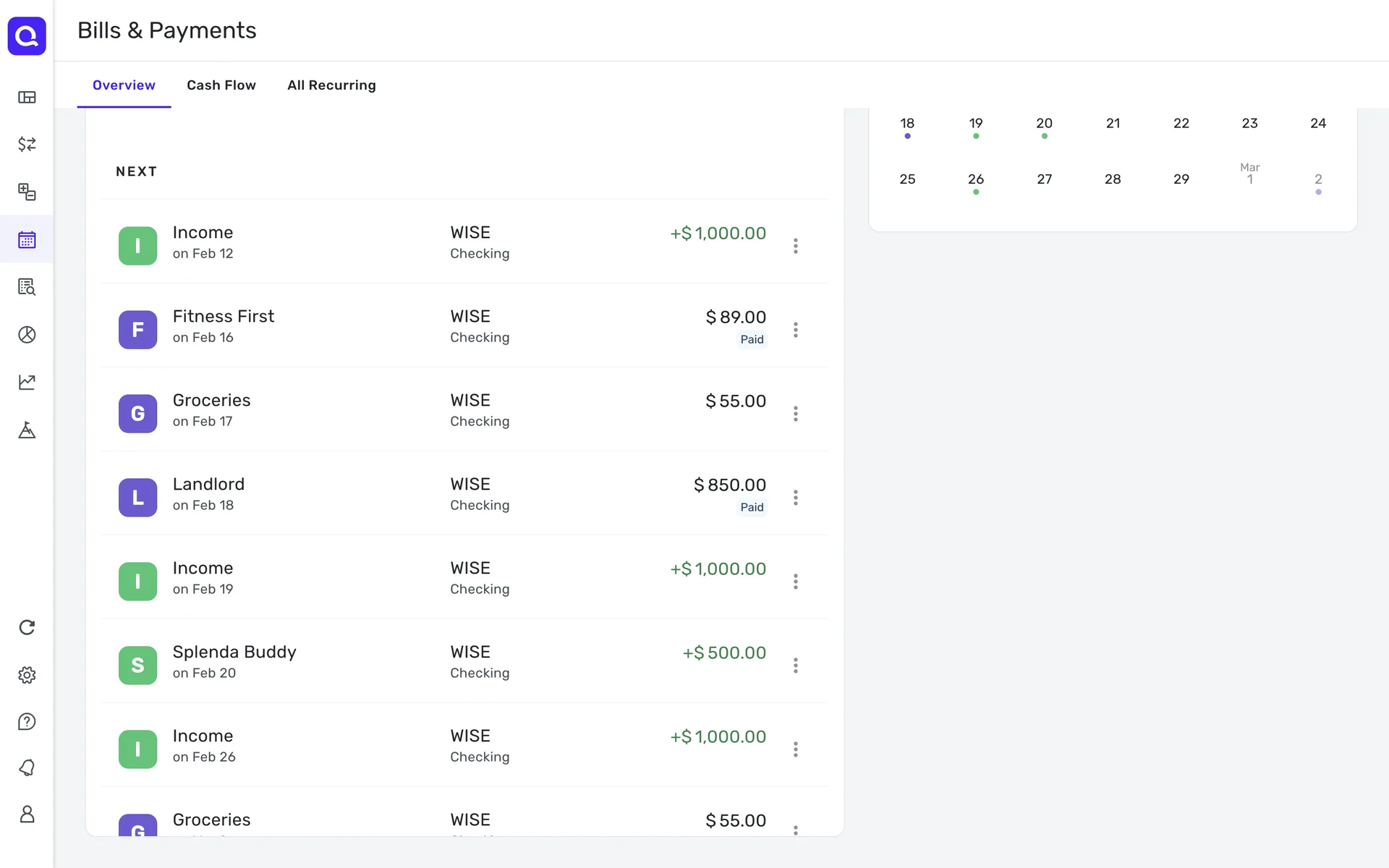Select day 18 in the calendar

tap(906, 124)
